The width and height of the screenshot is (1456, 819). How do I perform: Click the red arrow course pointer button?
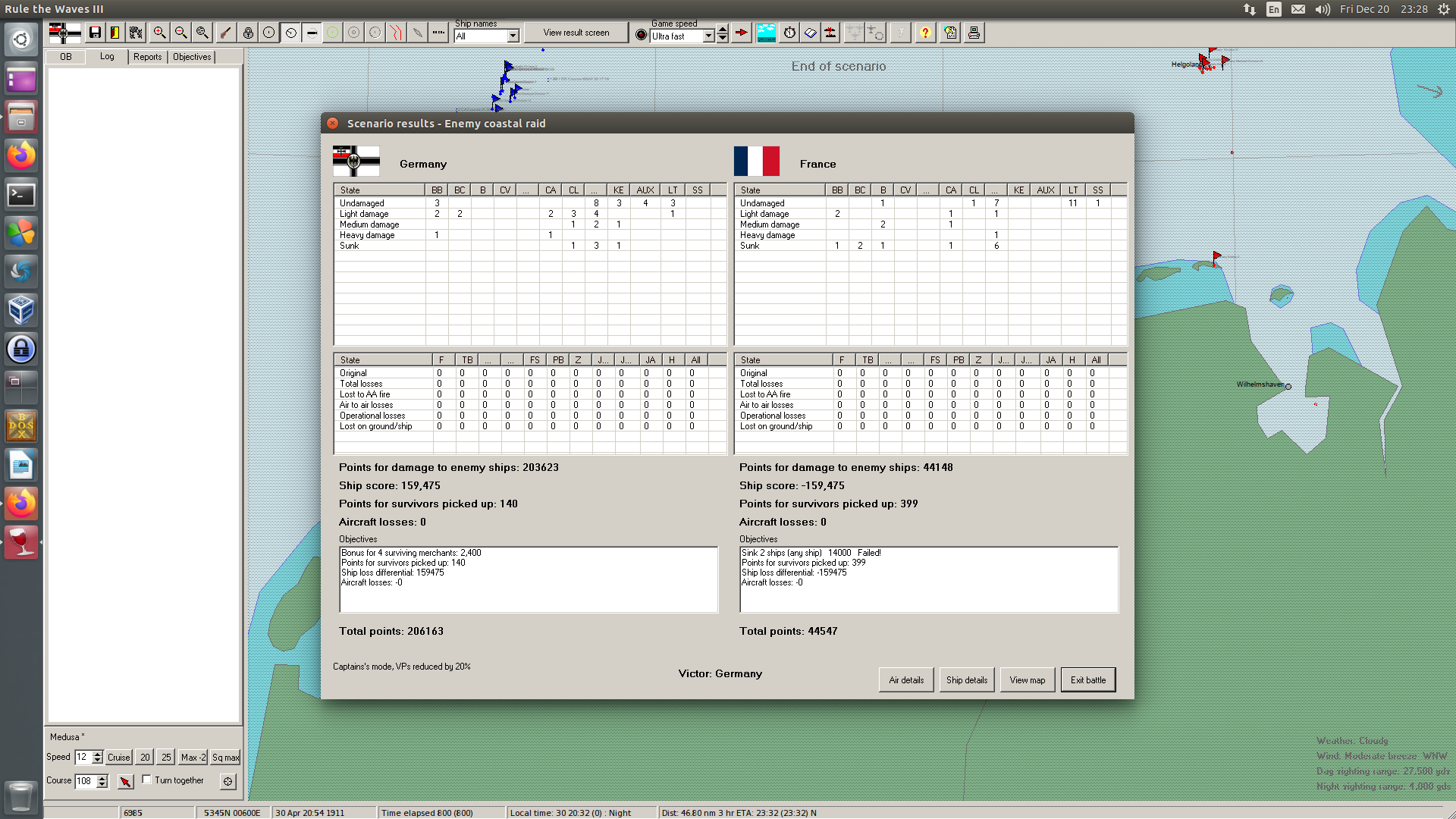(126, 781)
